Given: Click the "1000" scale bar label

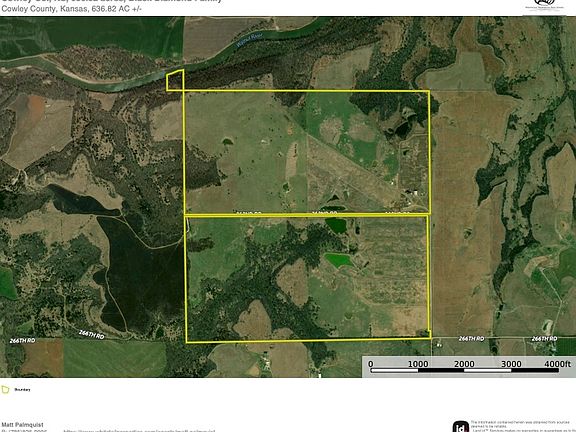Looking at the screenshot, I should [418, 364].
